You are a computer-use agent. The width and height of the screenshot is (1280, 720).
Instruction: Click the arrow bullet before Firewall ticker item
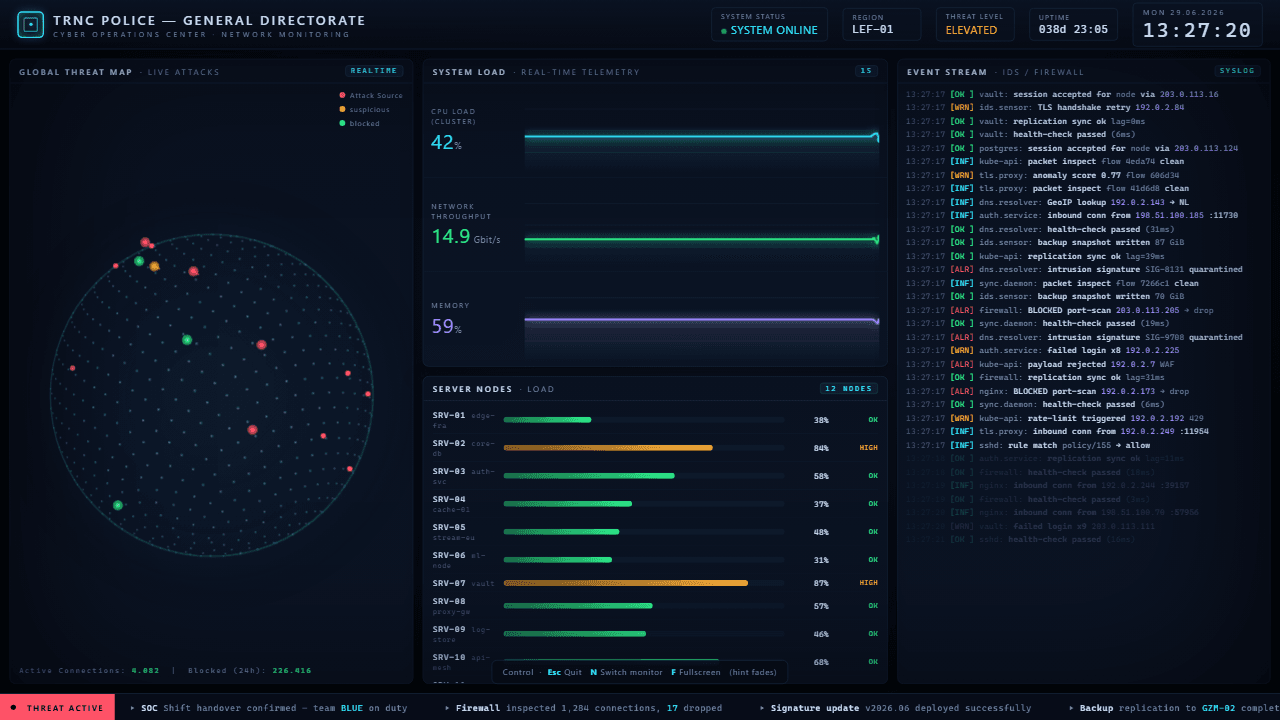(x=447, y=708)
